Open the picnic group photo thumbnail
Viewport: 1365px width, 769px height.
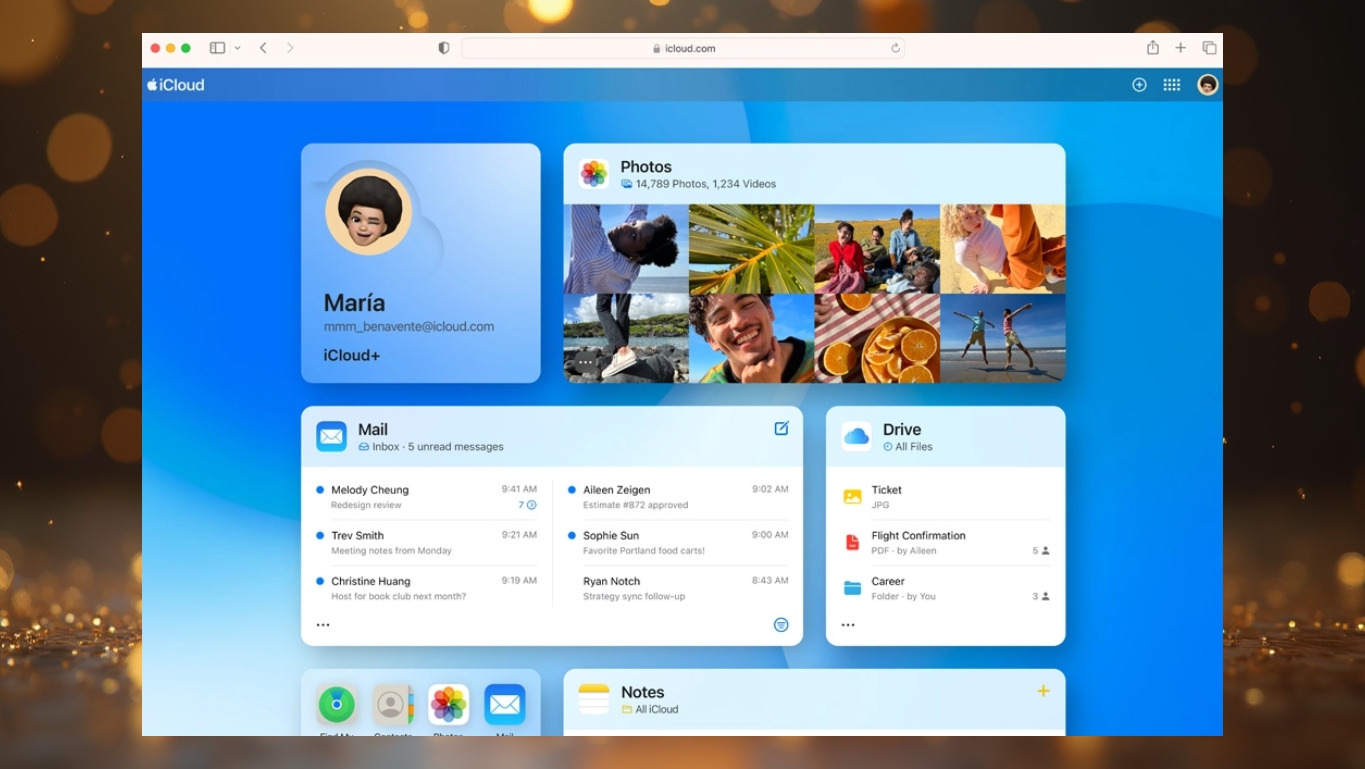[877, 249]
